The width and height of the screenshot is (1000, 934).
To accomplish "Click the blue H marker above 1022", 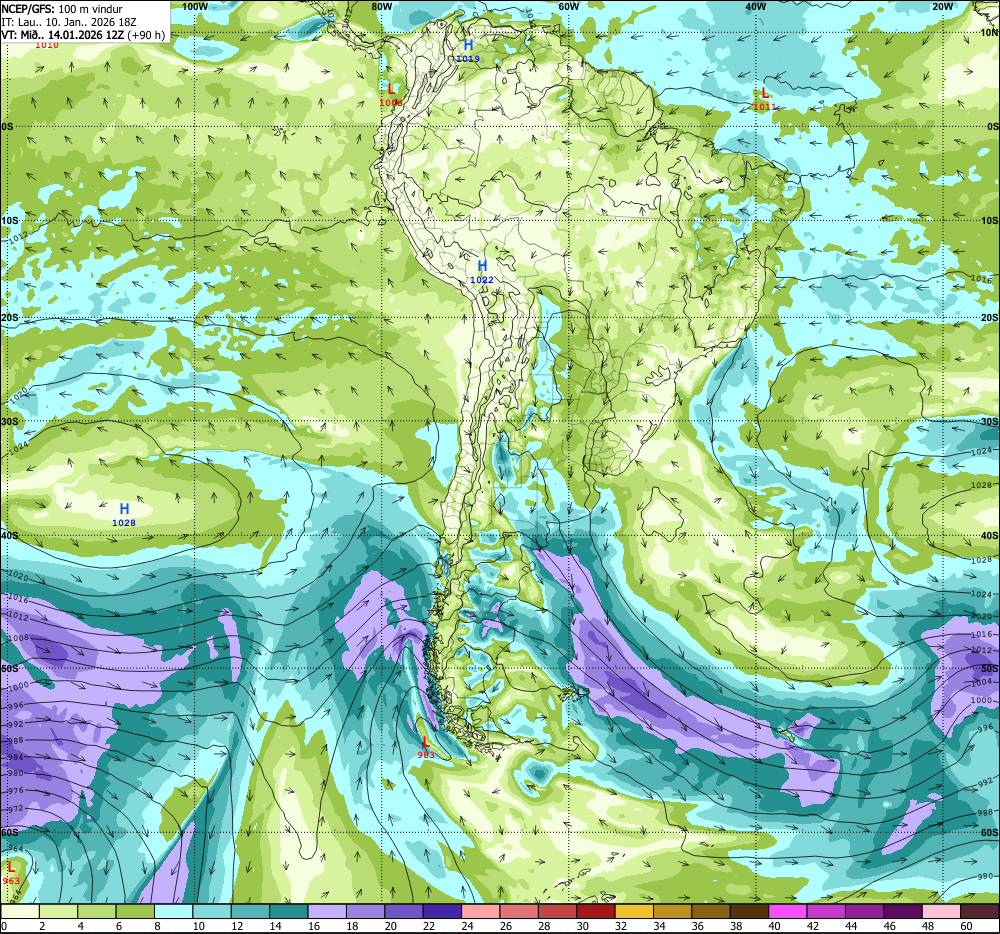I will (482, 266).
